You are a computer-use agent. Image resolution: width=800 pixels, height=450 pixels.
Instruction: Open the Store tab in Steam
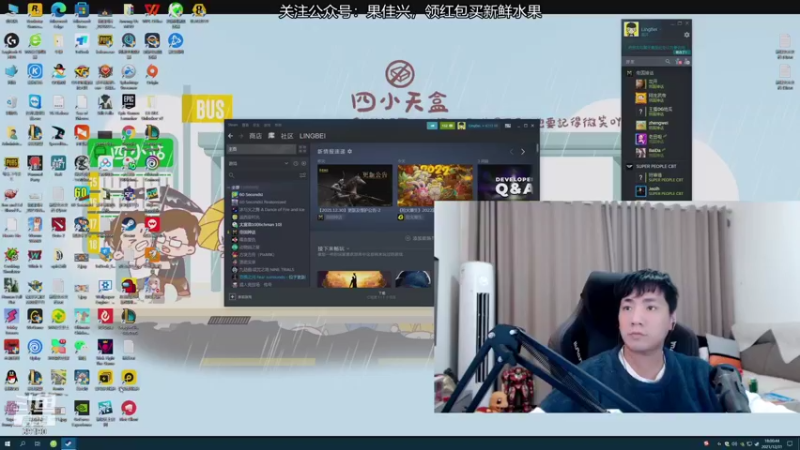255,136
